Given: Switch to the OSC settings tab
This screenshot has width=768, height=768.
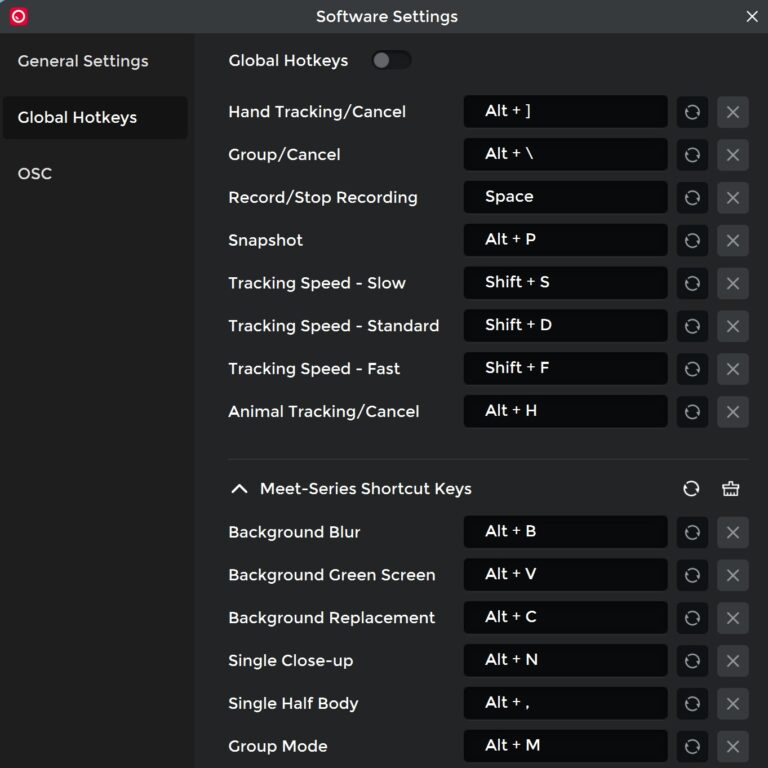Looking at the screenshot, I should [35, 173].
